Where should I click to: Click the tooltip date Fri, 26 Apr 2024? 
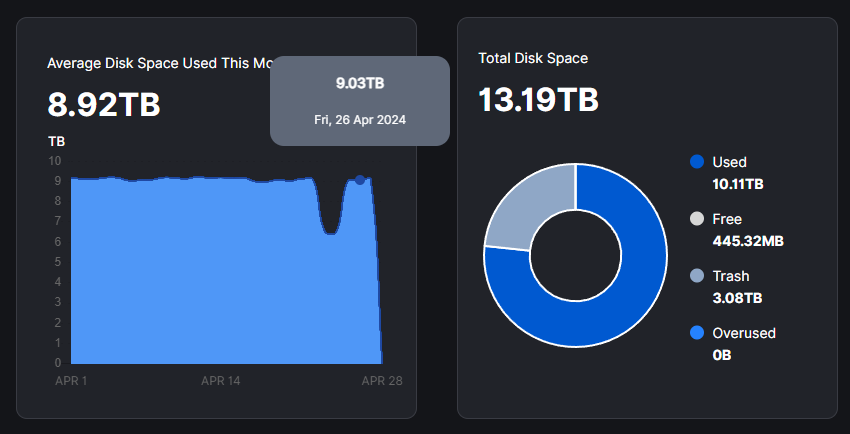tap(360, 119)
